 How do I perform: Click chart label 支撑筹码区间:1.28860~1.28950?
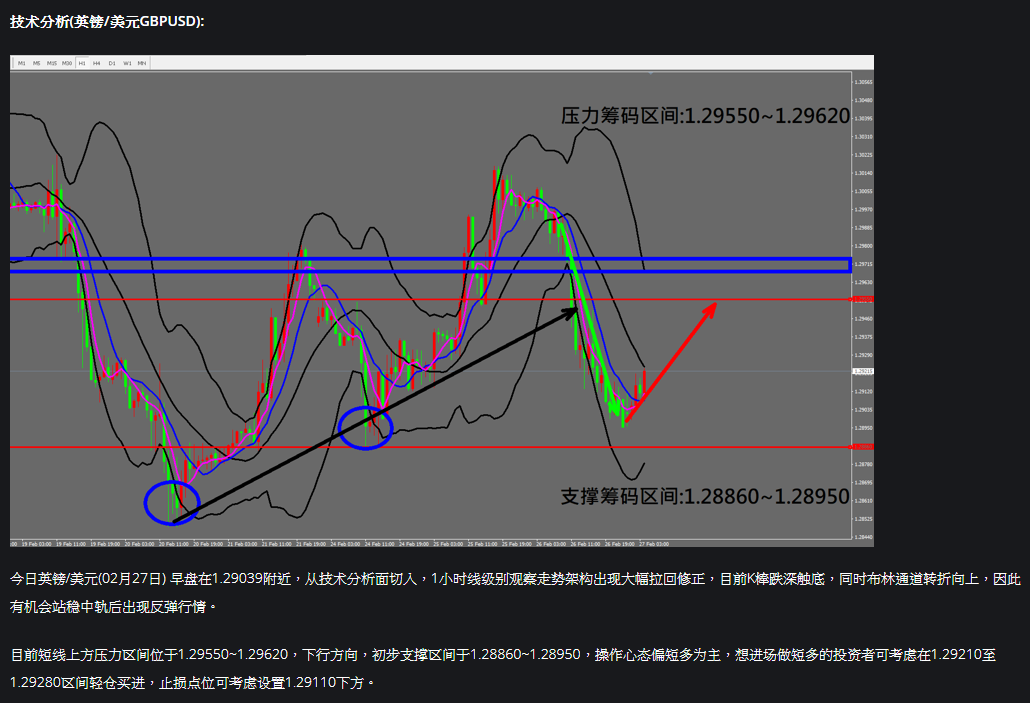[x=705, y=496]
